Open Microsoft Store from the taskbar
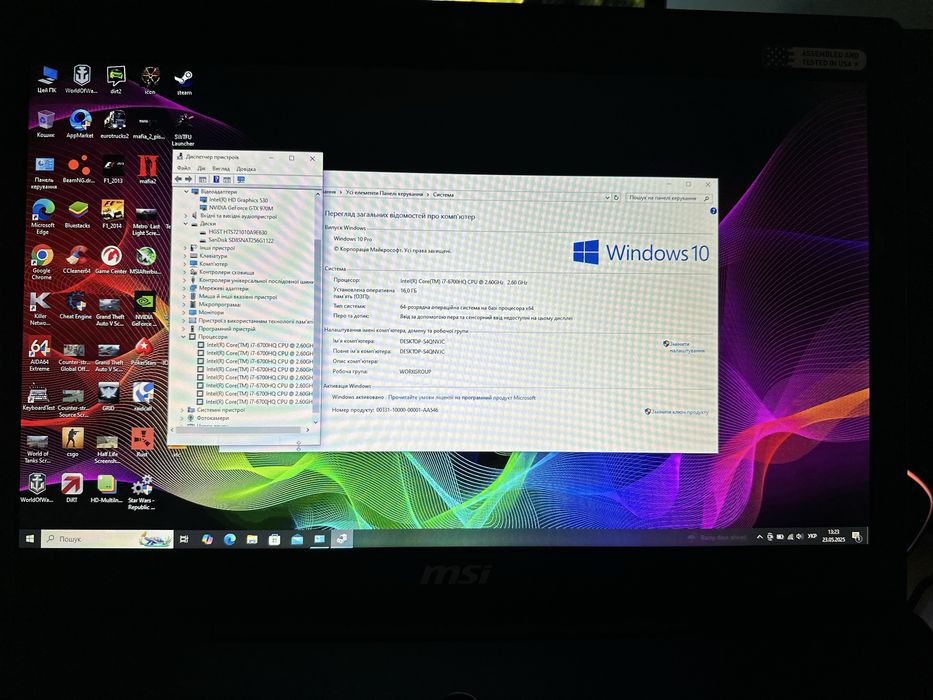Image resolution: width=933 pixels, height=700 pixels. tap(274, 539)
